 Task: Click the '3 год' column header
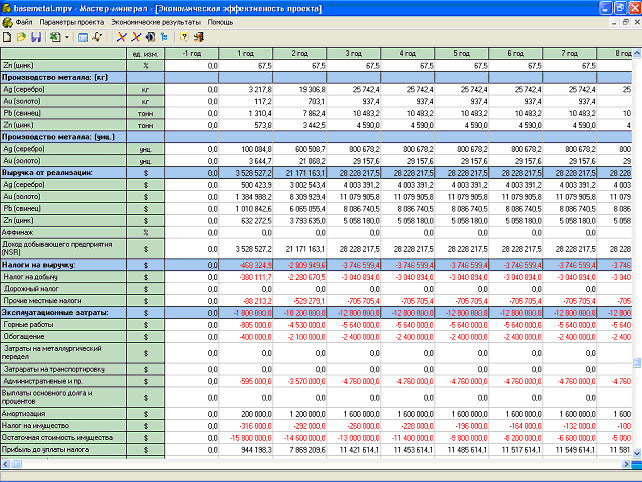click(x=353, y=52)
